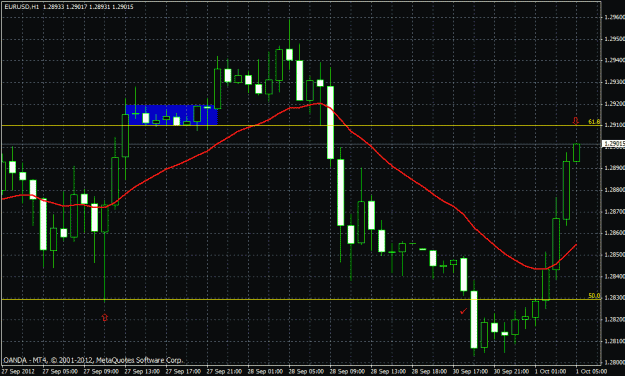625x376 pixels.
Task: Click the 1.29500 price axis label
Action: pos(614,39)
